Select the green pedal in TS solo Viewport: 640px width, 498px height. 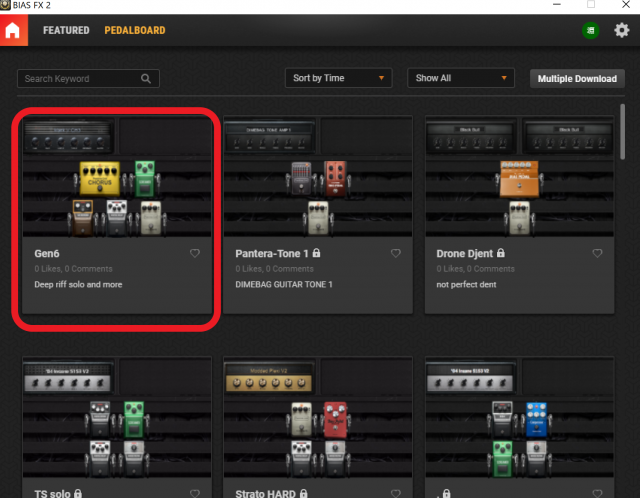[134, 420]
